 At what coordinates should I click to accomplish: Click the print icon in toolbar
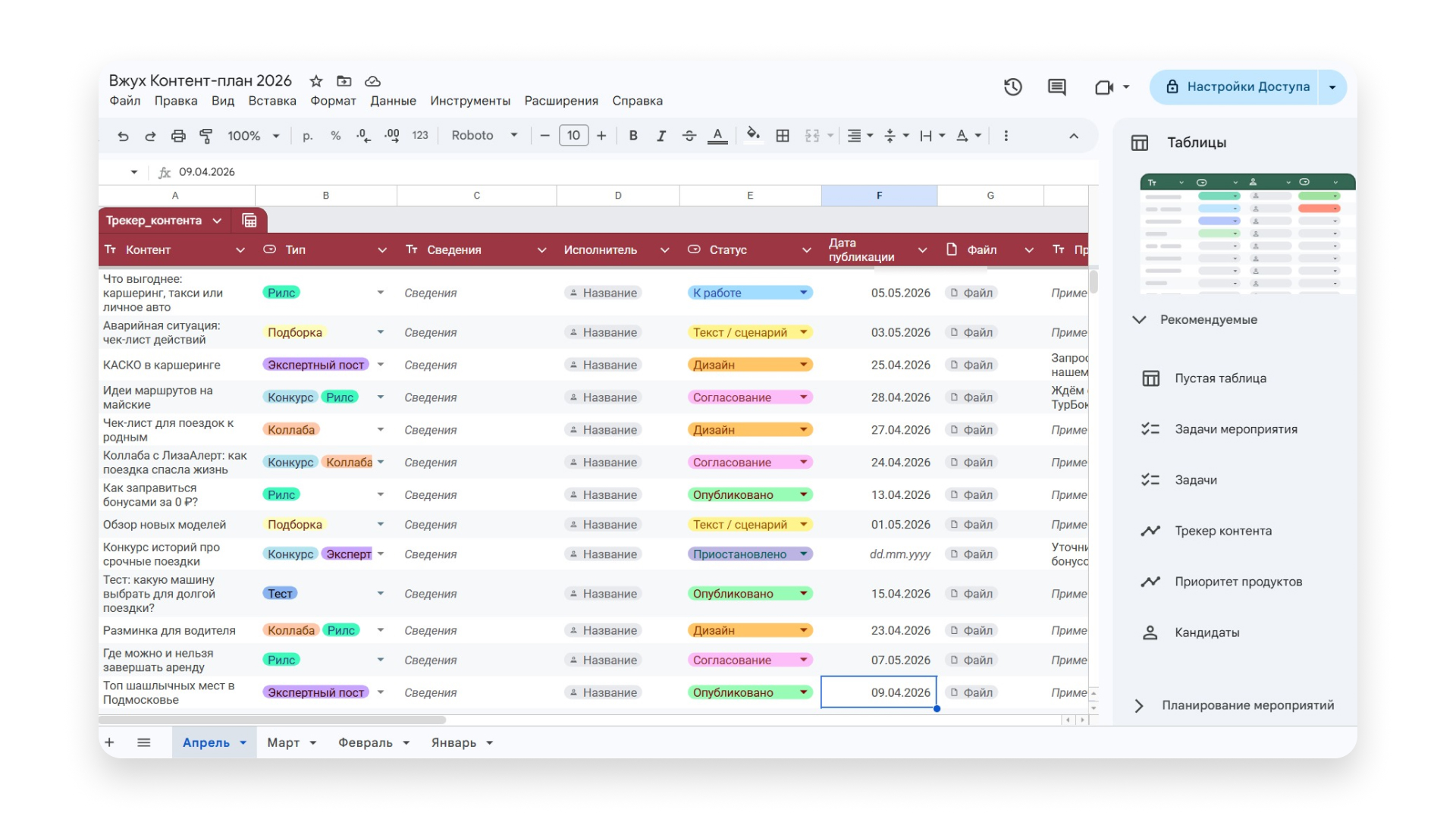click(x=178, y=136)
